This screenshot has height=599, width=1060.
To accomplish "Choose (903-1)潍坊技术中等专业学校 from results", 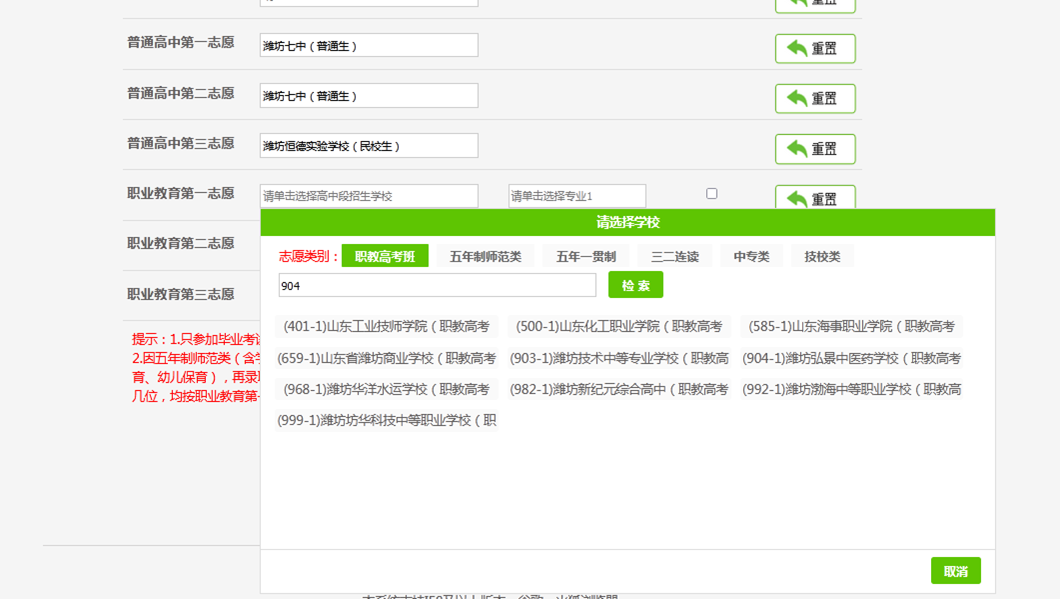I will pos(619,358).
